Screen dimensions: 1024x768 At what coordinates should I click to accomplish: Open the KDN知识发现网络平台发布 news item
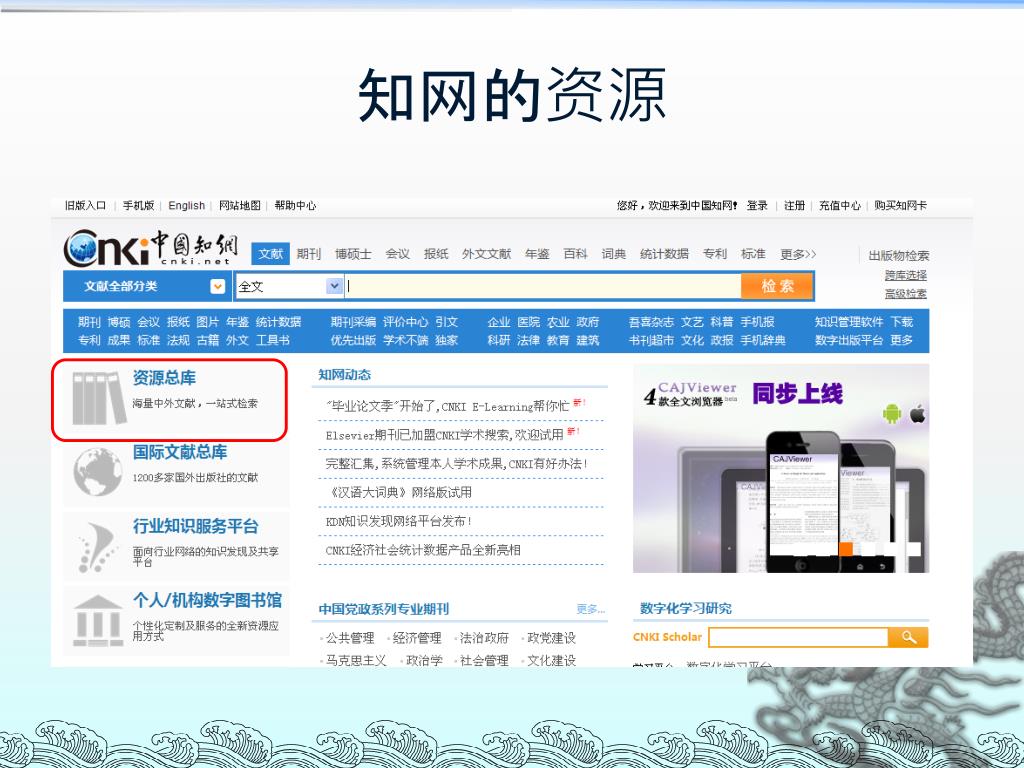coord(398,521)
